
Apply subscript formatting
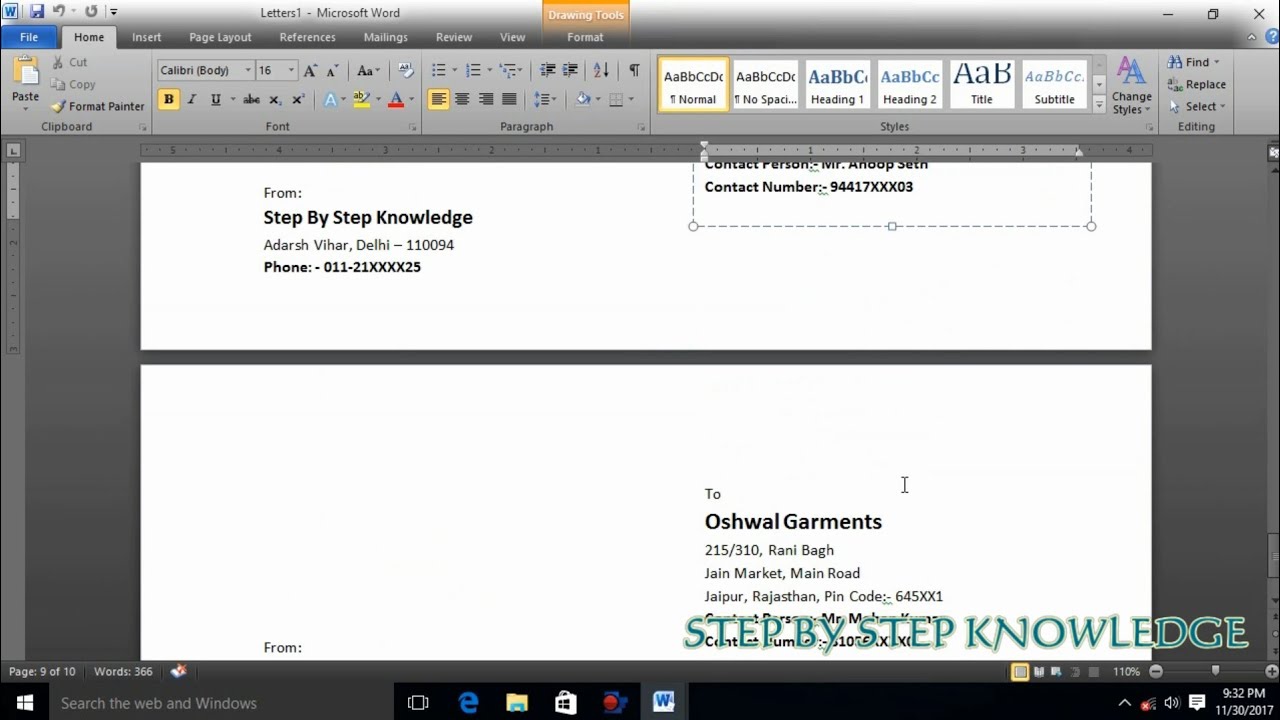tap(275, 99)
